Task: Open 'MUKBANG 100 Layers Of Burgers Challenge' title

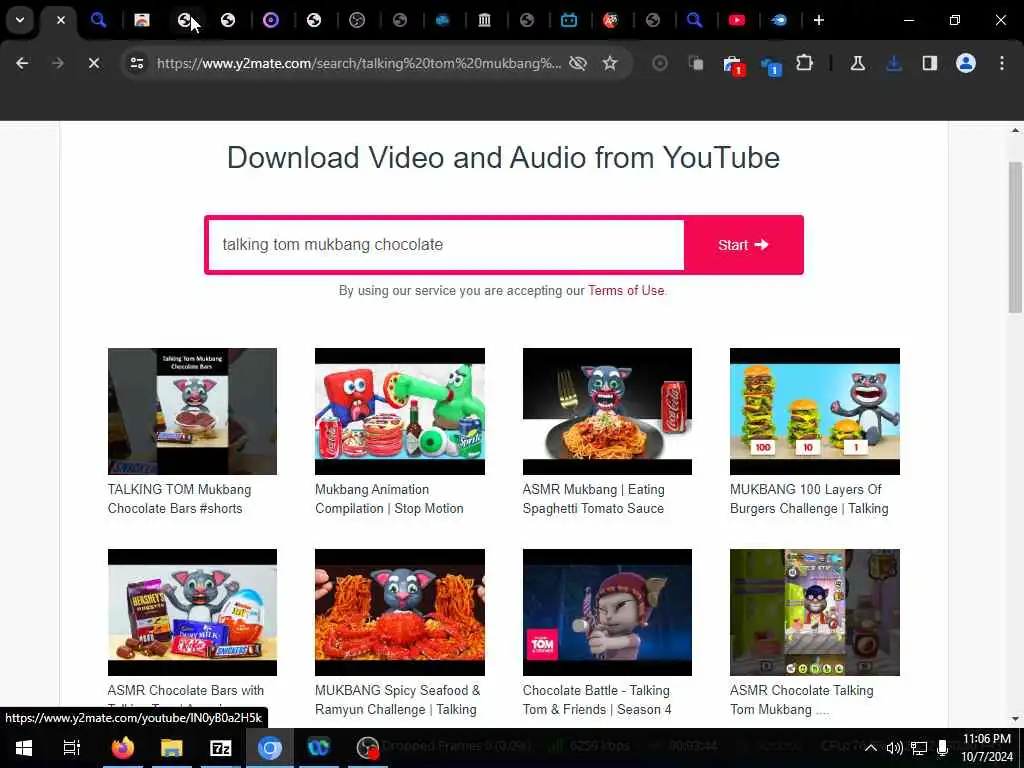Action: (809, 499)
